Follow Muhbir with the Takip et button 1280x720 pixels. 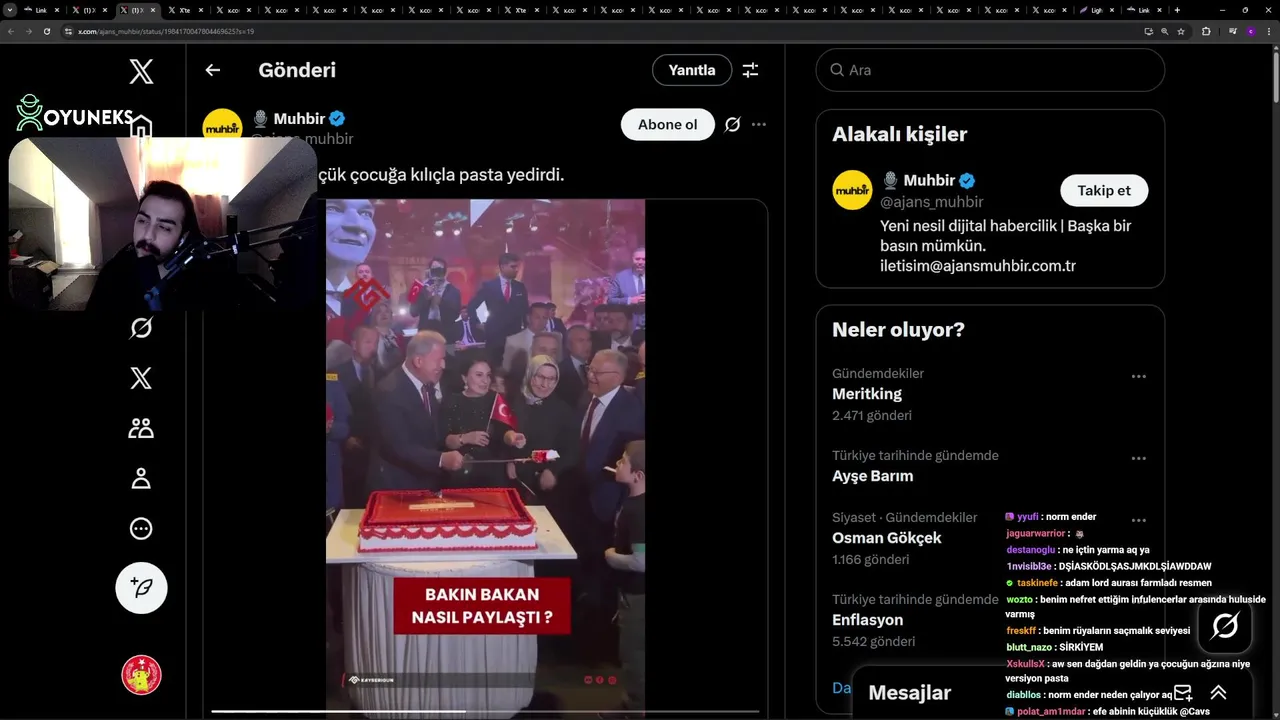[x=1104, y=190]
